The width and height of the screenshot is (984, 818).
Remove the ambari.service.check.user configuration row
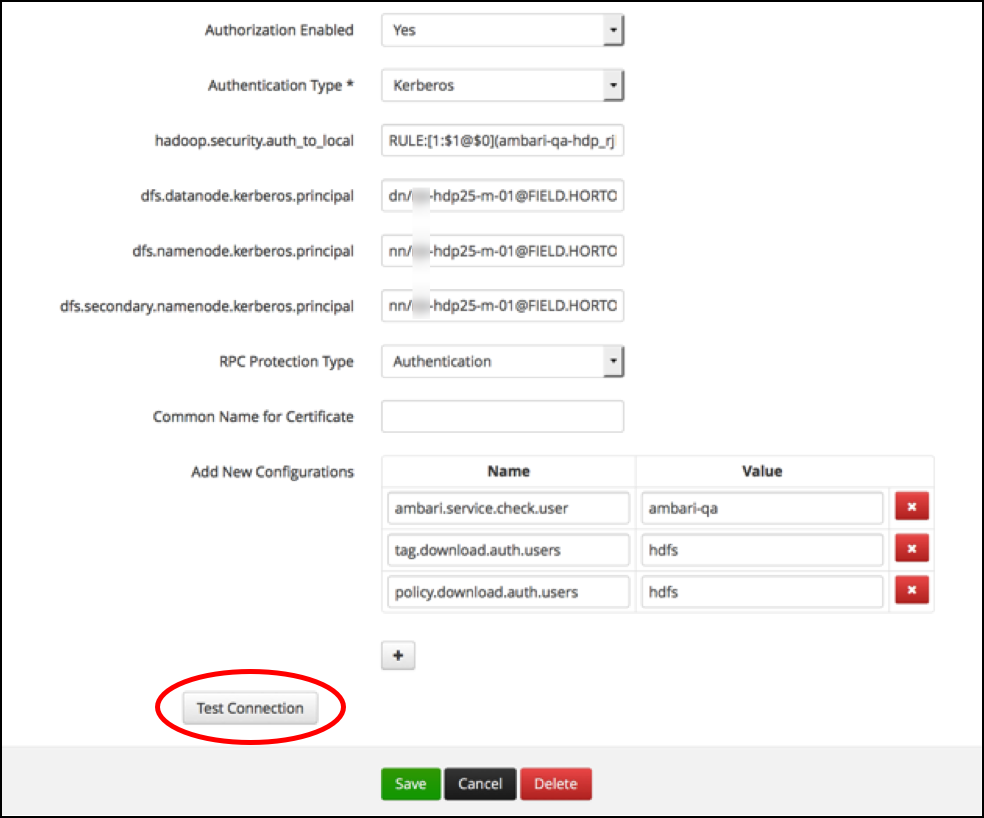point(911,508)
